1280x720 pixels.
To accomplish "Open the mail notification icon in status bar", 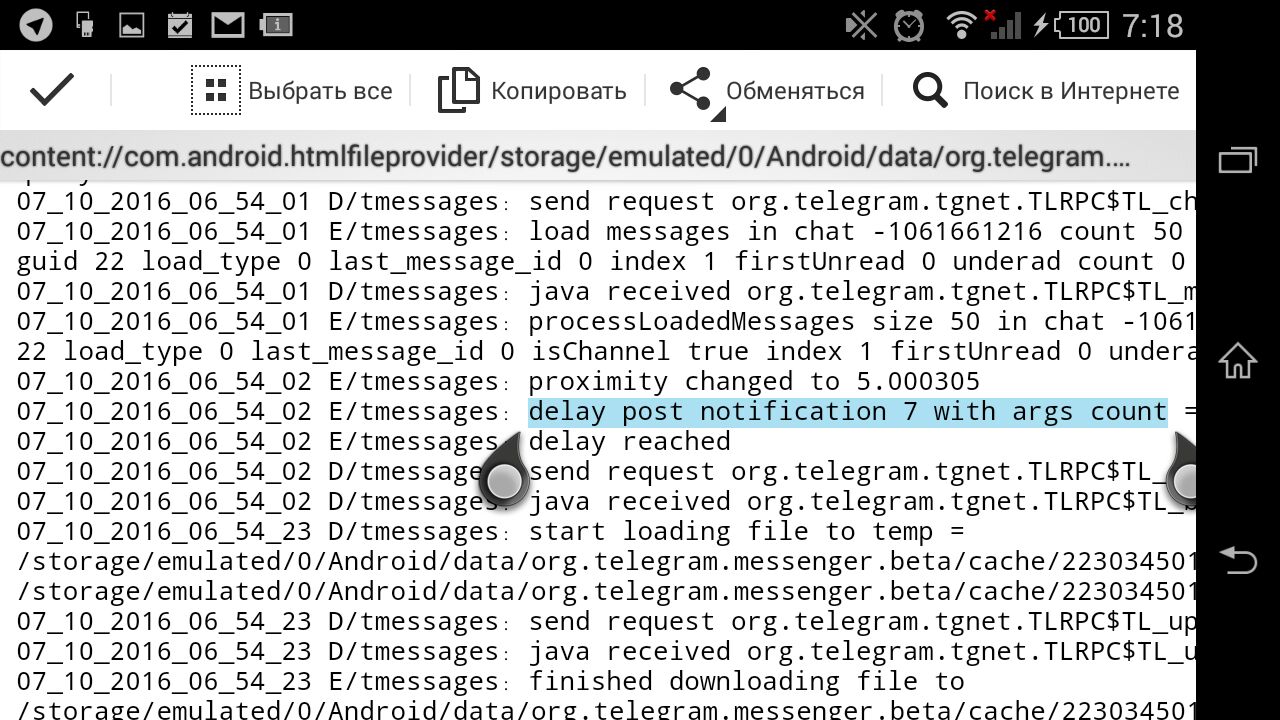I will [228, 24].
